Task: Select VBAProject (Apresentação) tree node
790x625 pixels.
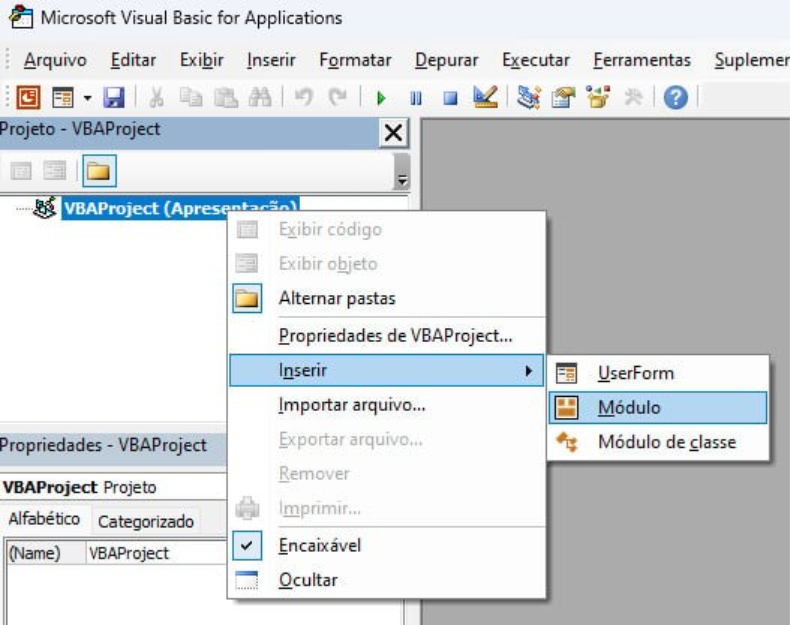Action: pos(180,208)
